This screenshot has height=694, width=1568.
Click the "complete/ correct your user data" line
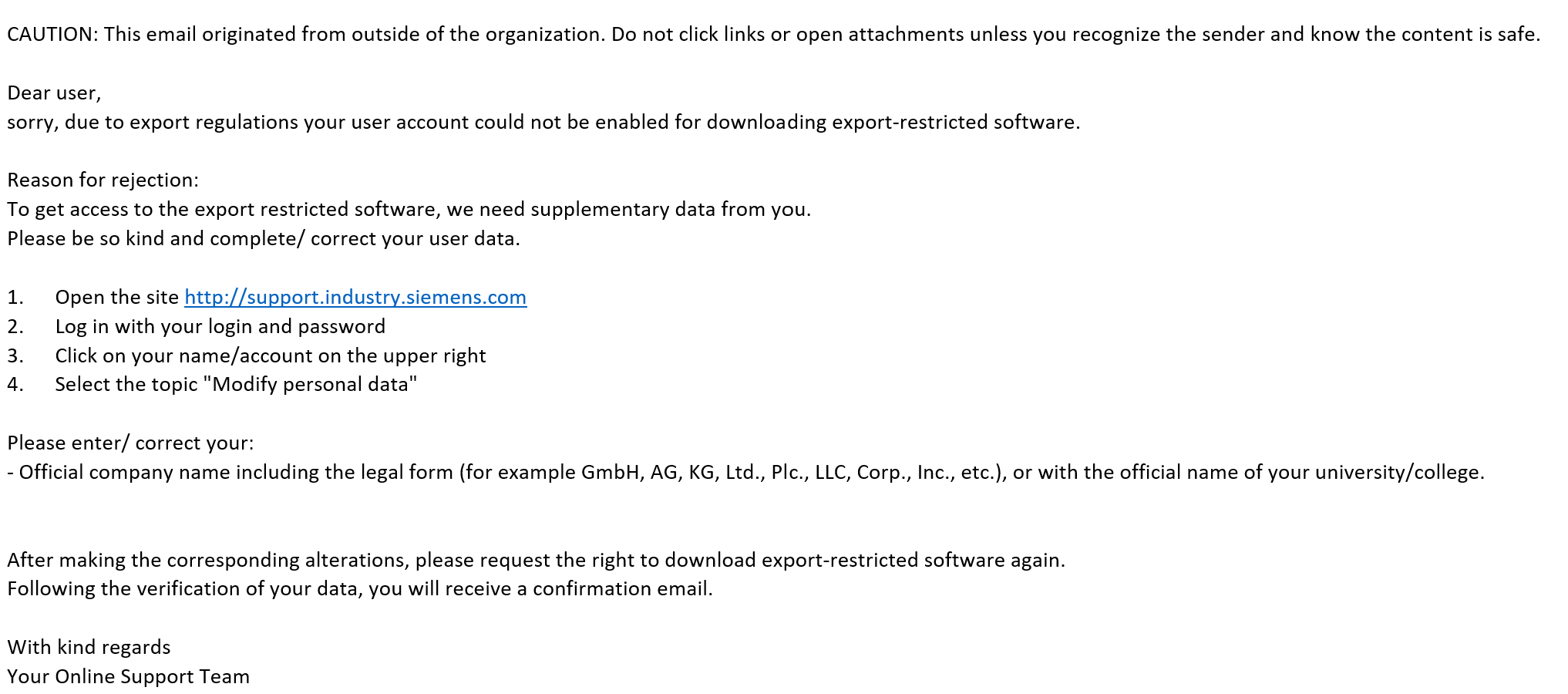pos(264,239)
